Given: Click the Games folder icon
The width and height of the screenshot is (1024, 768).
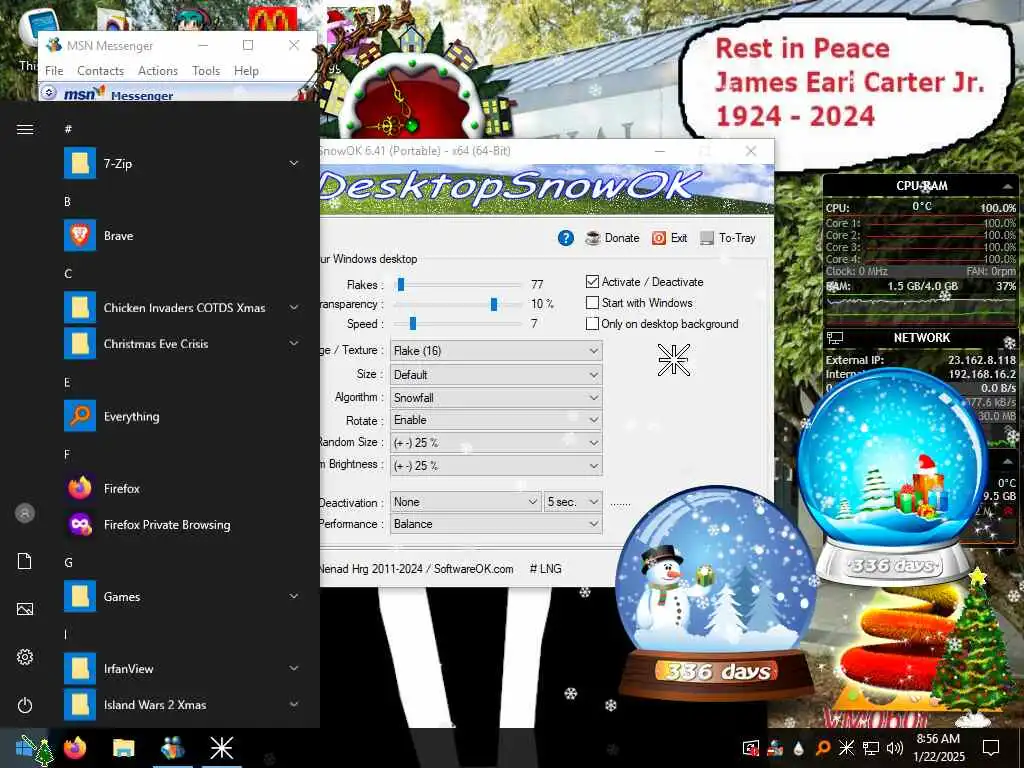Looking at the screenshot, I should (80, 596).
